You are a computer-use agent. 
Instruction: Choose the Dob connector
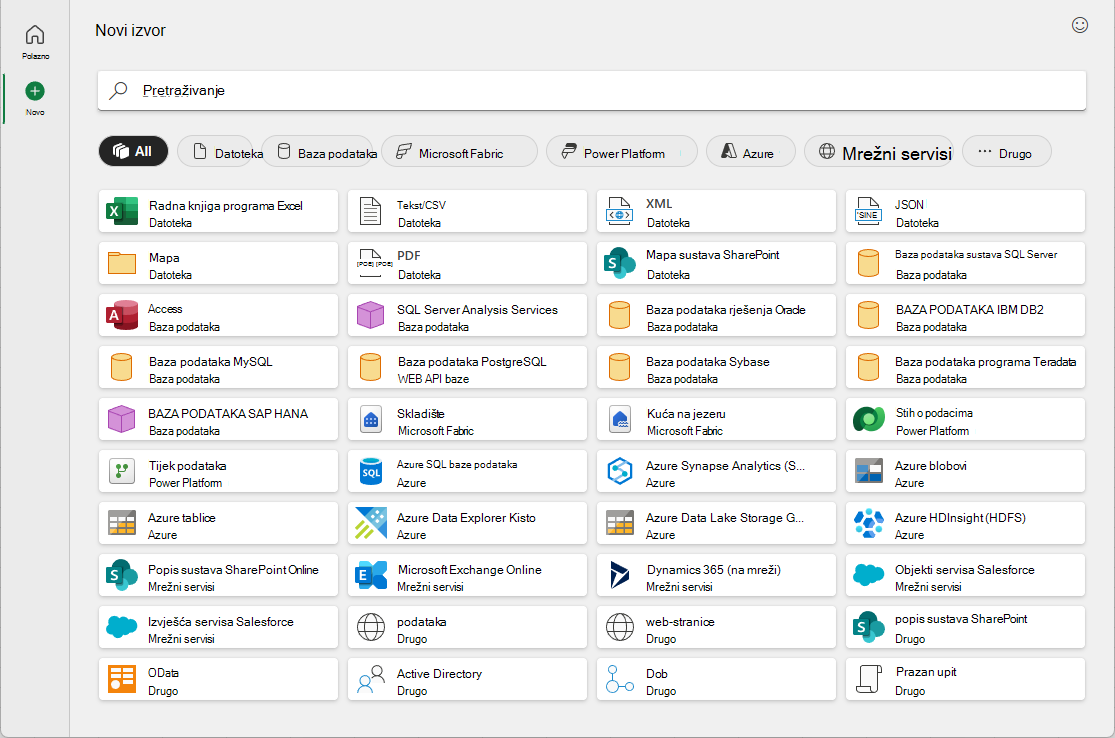717,679
